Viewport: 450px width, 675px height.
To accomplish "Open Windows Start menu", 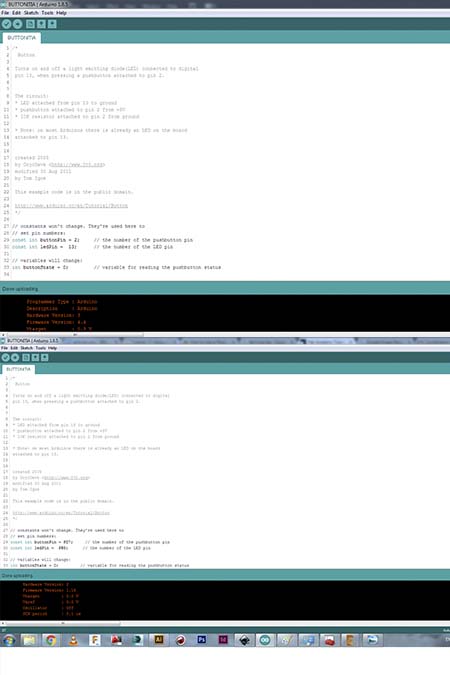I will 9,640.
